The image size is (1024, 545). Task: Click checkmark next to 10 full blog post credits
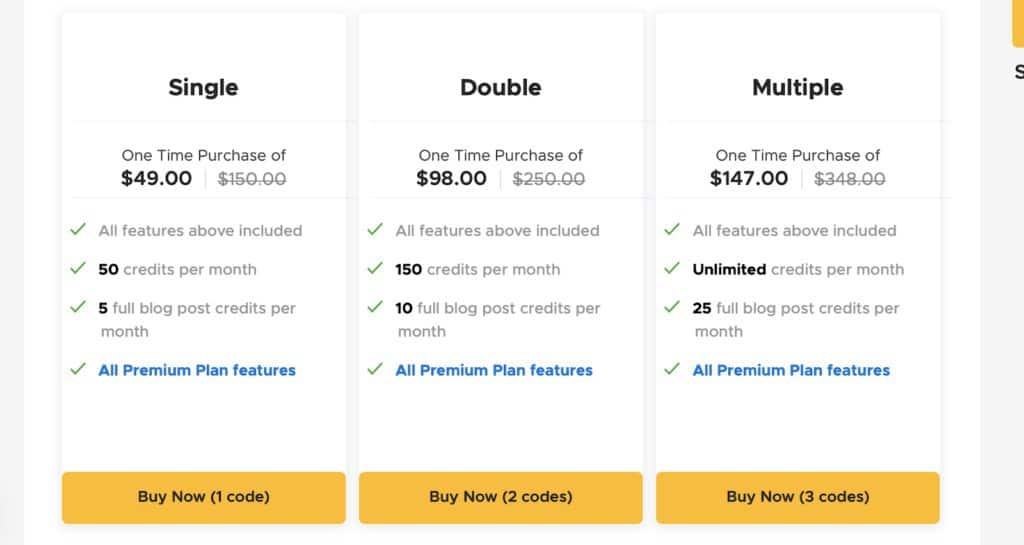pos(376,307)
